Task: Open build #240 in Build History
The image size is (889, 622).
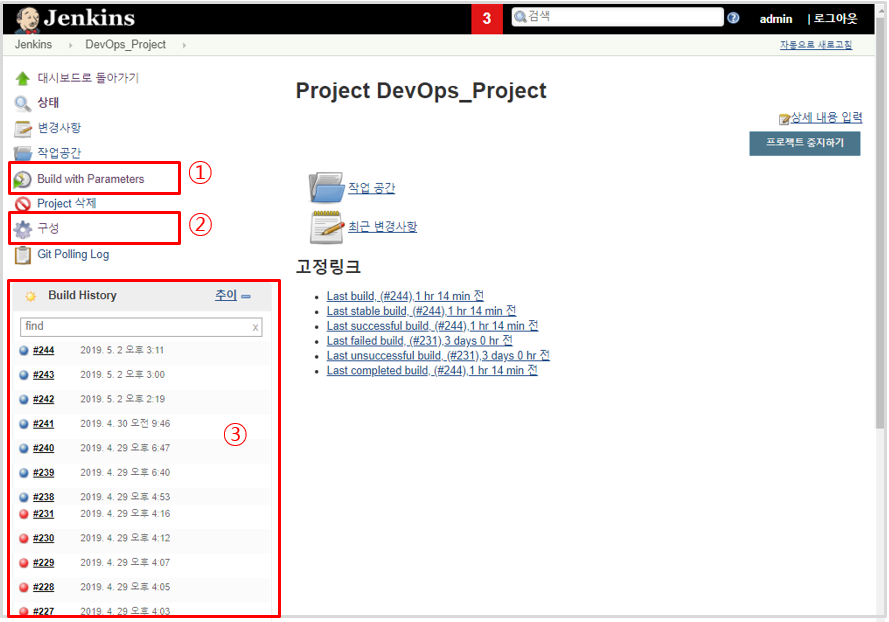Action: [44, 448]
